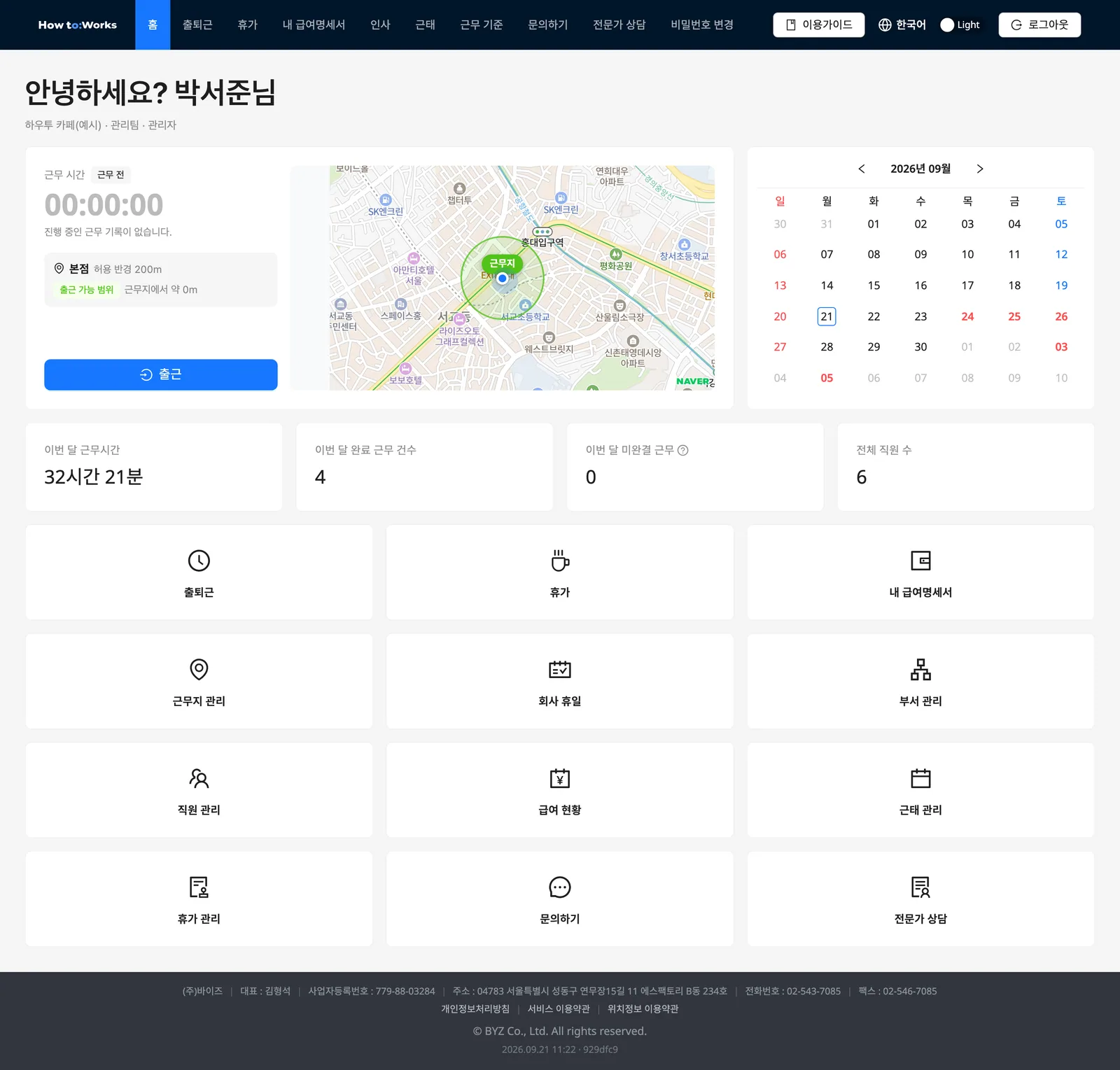
Task: Open the 개인정보처리방침 footer link
Action: (475, 1008)
